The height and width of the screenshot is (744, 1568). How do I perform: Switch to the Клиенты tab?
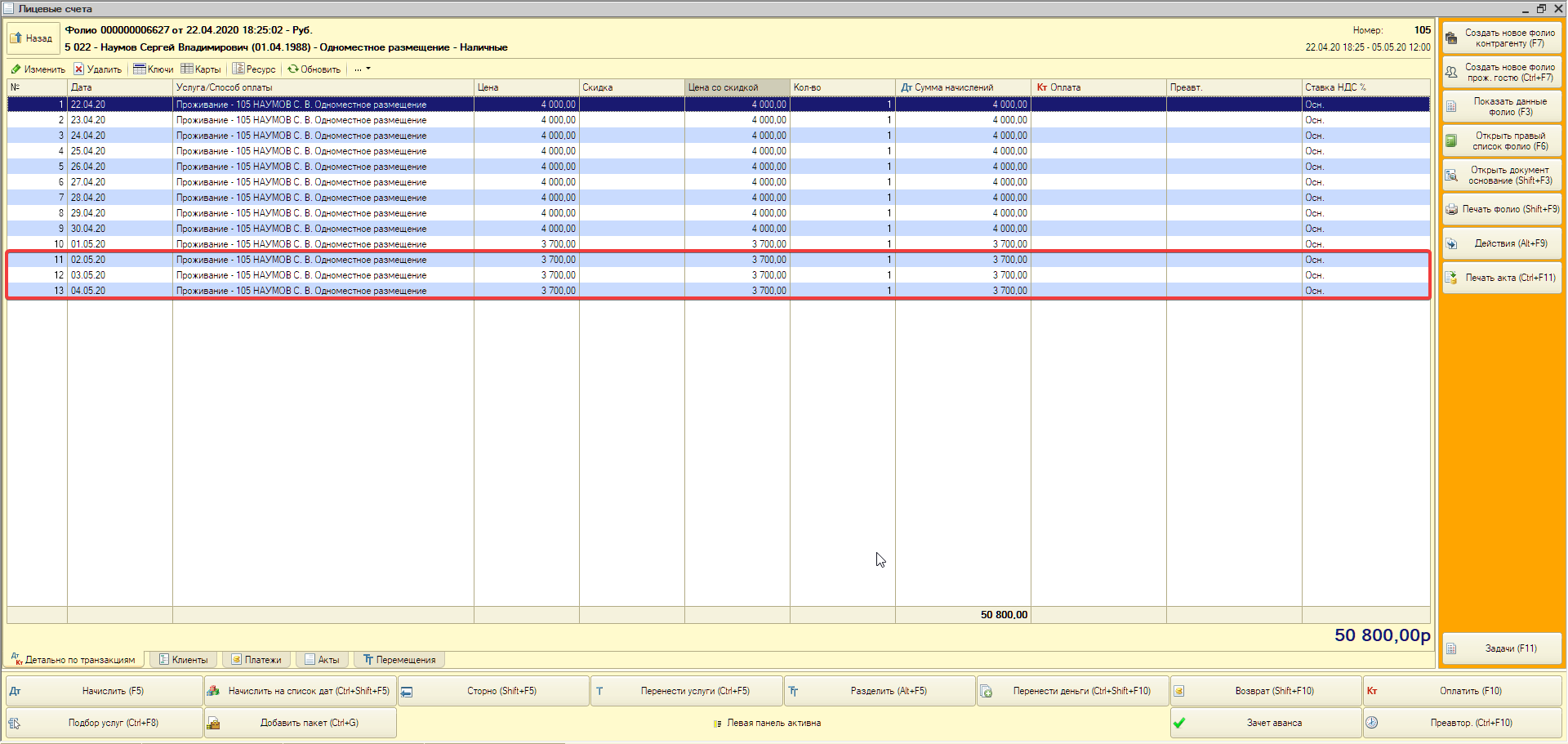[x=184, y=660]
